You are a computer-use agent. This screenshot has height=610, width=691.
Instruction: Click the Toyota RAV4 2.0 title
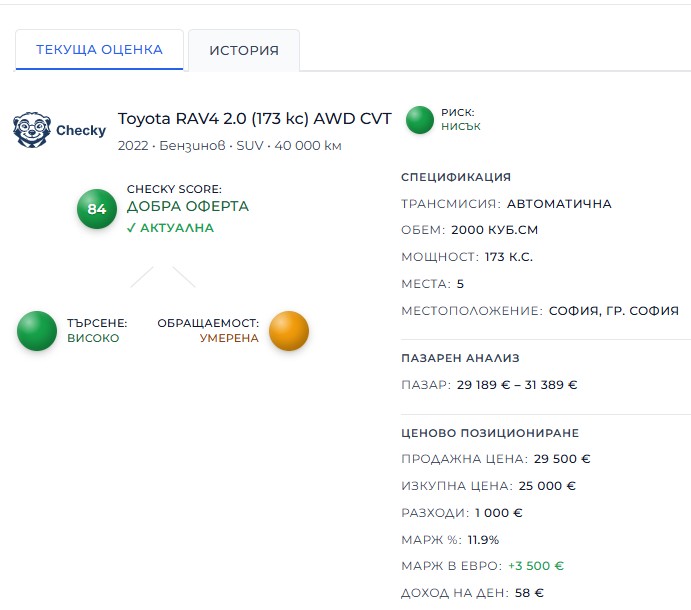pos(254,119)
